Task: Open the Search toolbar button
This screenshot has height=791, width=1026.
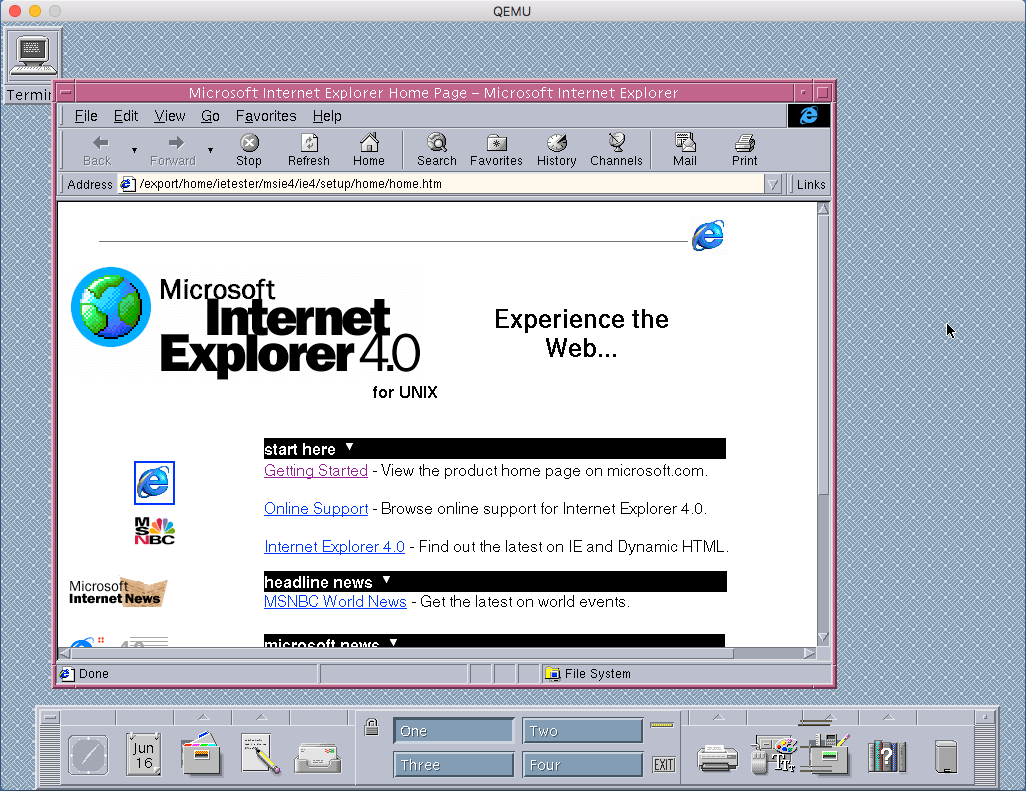Action: pyautogui.click(x=436, y=150)
